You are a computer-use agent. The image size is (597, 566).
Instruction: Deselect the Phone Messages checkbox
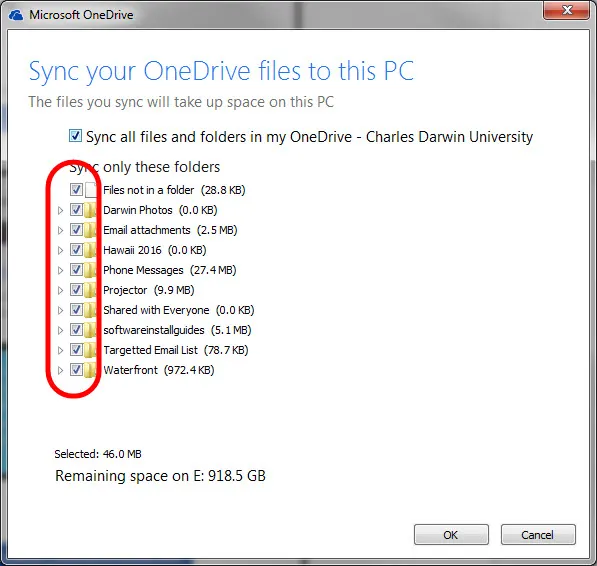coord(76,269)
